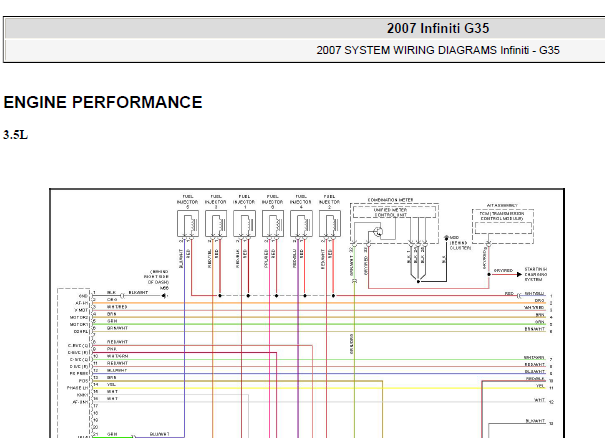Click the 'ENGINE PERFORMANCE' heading
This screenshot has height=438, width=605.
103,102
